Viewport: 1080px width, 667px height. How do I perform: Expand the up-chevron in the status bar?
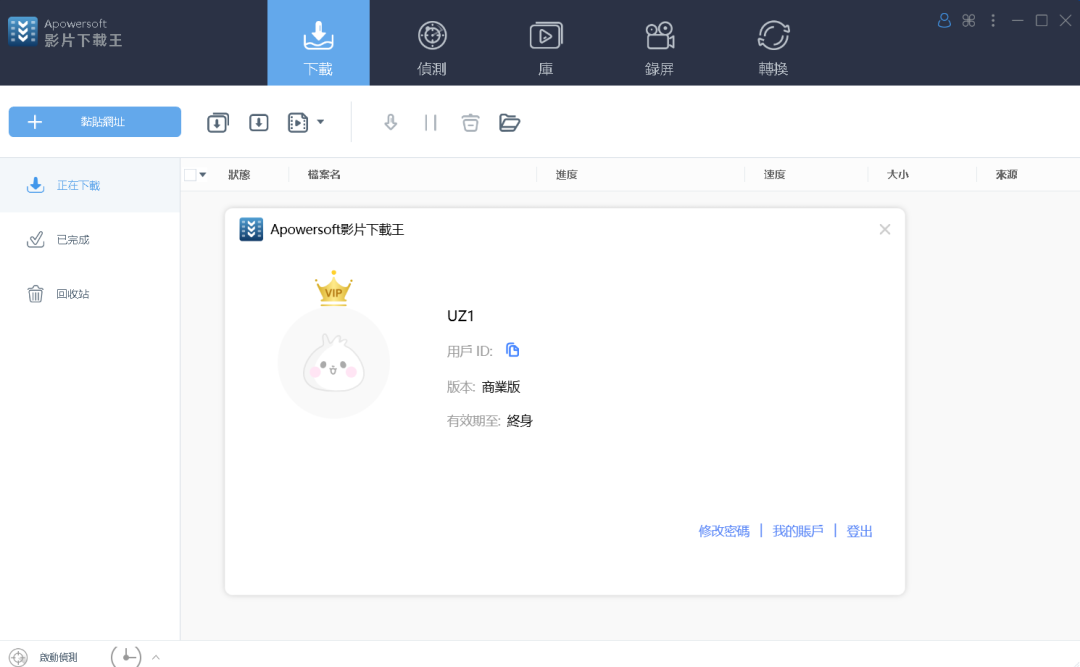click(156, 657)
